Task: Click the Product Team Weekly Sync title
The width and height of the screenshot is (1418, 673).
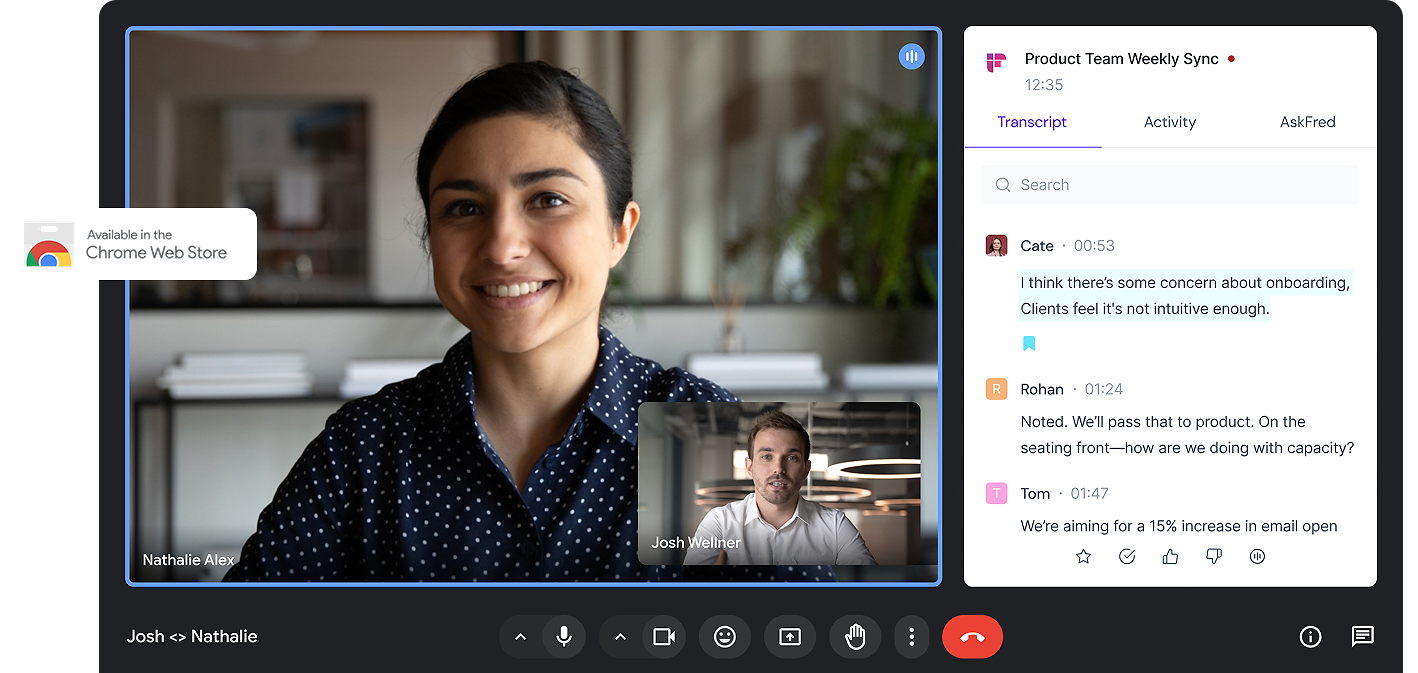Action: pyautogui.click(x=1122, y=59)
